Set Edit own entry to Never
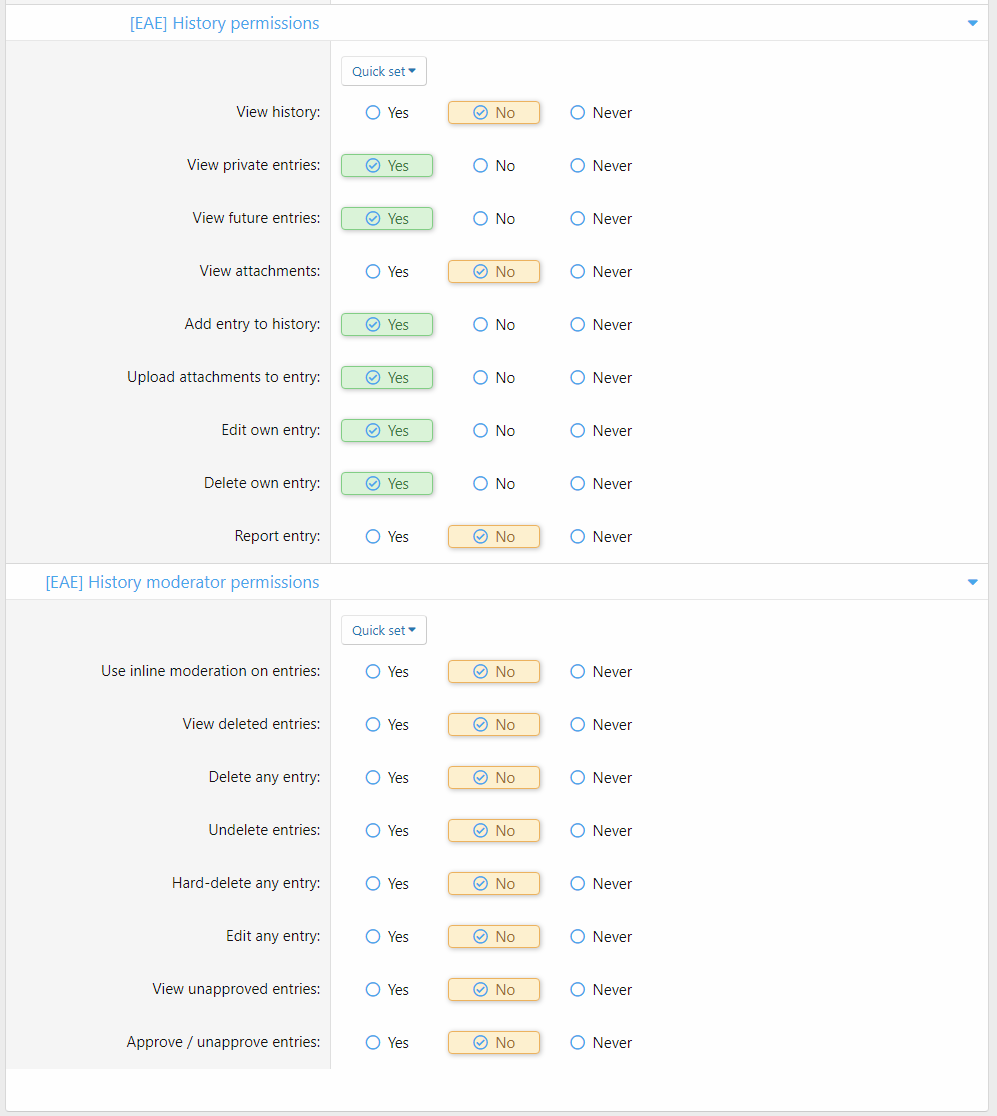The width and height of the screenshot is (997, 1116). click(578, 431)
